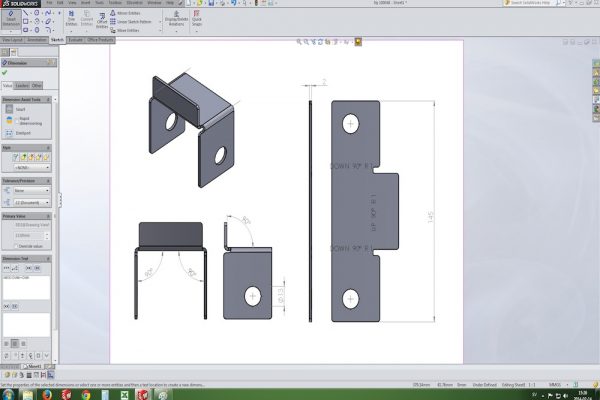Viewport: 600px width, 400px height.
Task: Click the Offset Entities tool
Action: (x=102, y=24)
